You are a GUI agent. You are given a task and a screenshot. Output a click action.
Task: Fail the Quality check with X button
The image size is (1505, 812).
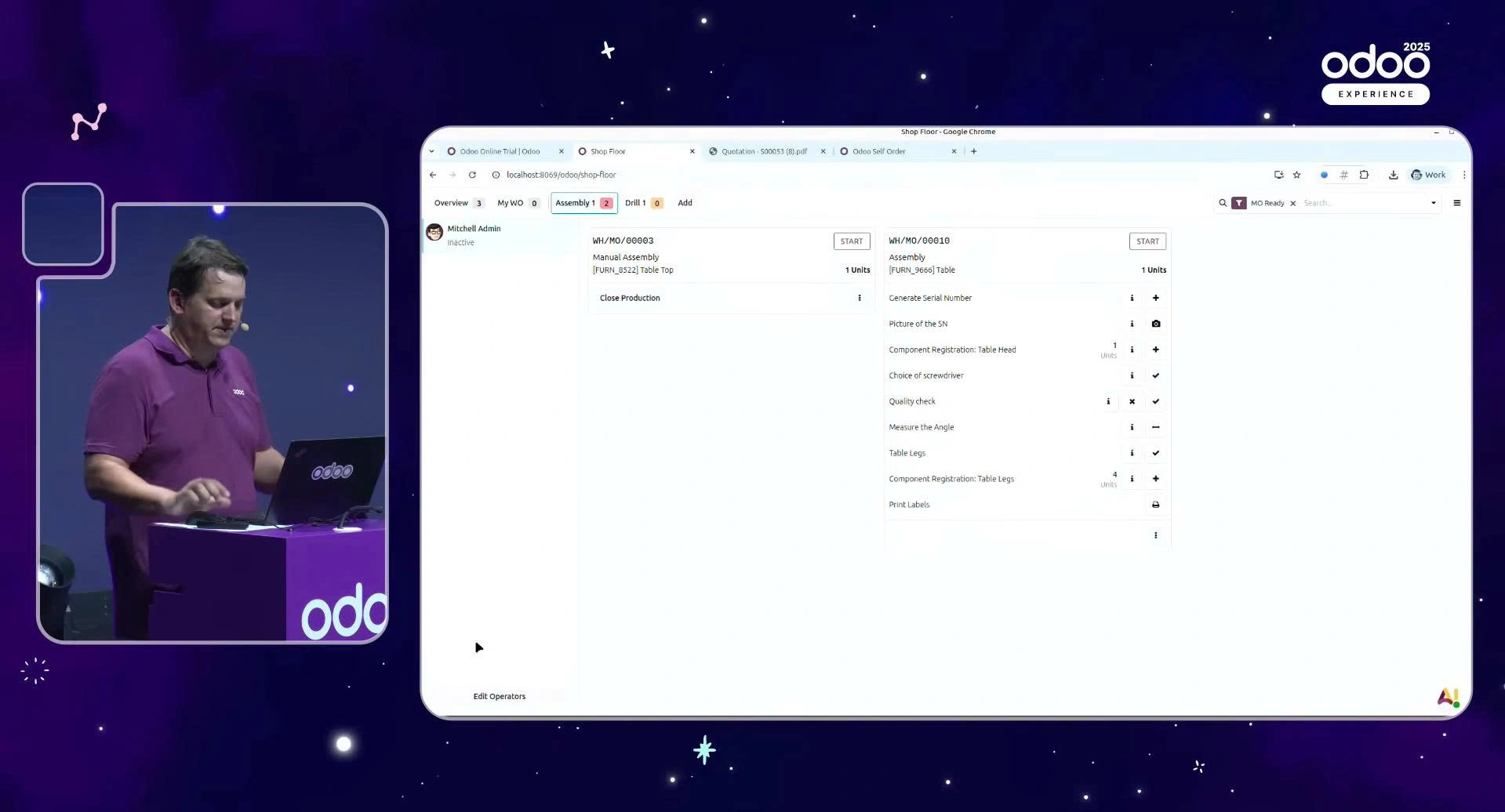coord(1132,401)
